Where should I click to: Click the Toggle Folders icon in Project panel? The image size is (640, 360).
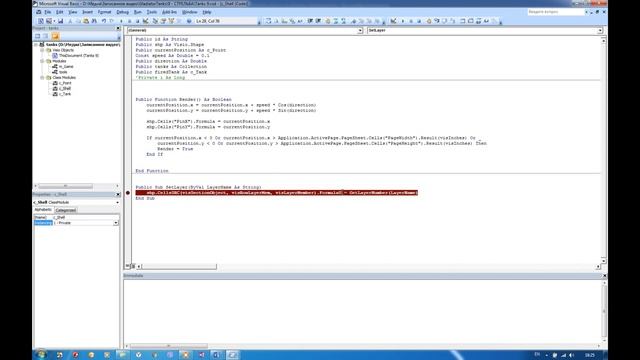click(55, 36)
